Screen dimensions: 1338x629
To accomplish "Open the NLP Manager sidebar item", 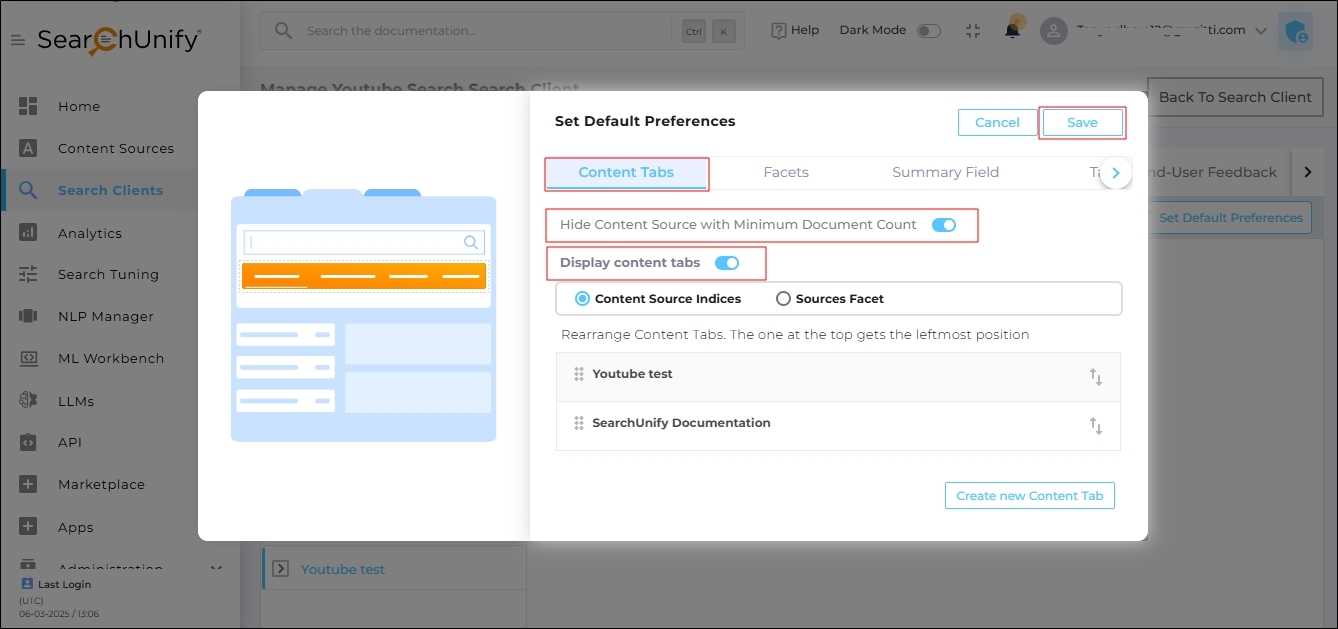I will click(x=105, y=316).
